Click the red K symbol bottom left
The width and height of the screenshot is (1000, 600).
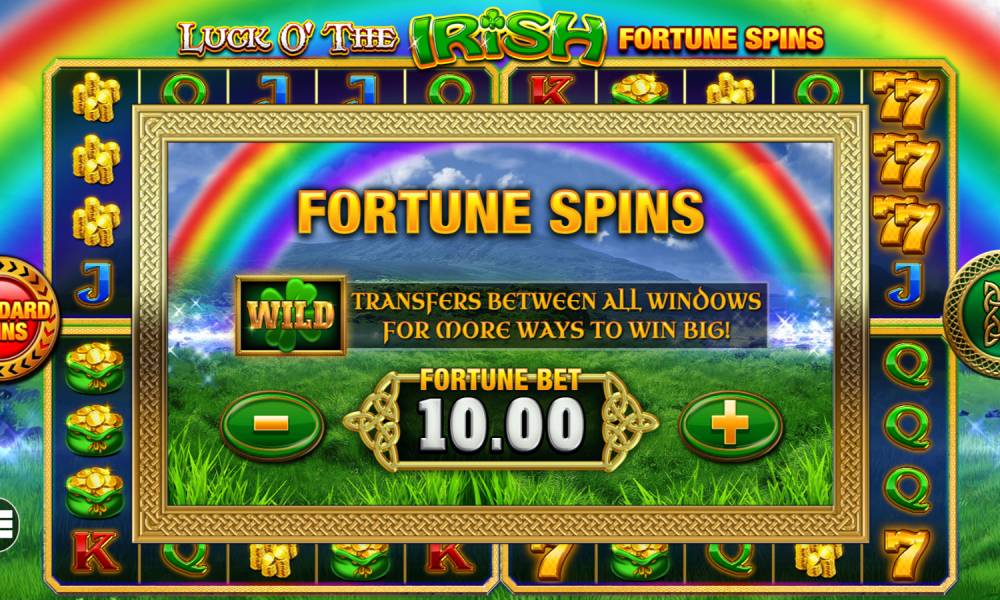click(95, 552)
